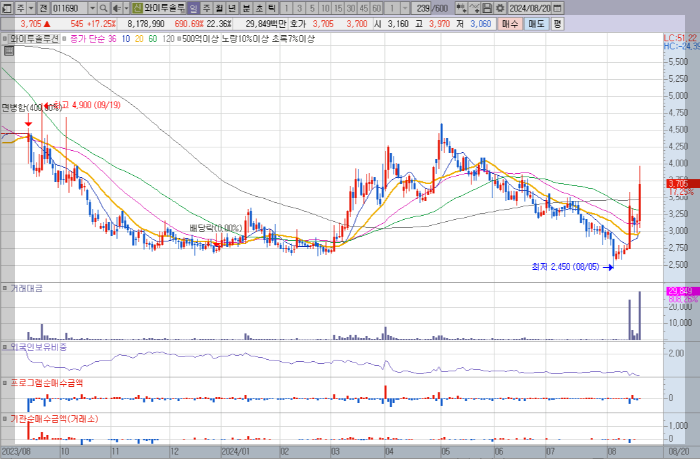
Task: Open the dropdown arrow beside speaker icon
Action: tap(126, 8)
